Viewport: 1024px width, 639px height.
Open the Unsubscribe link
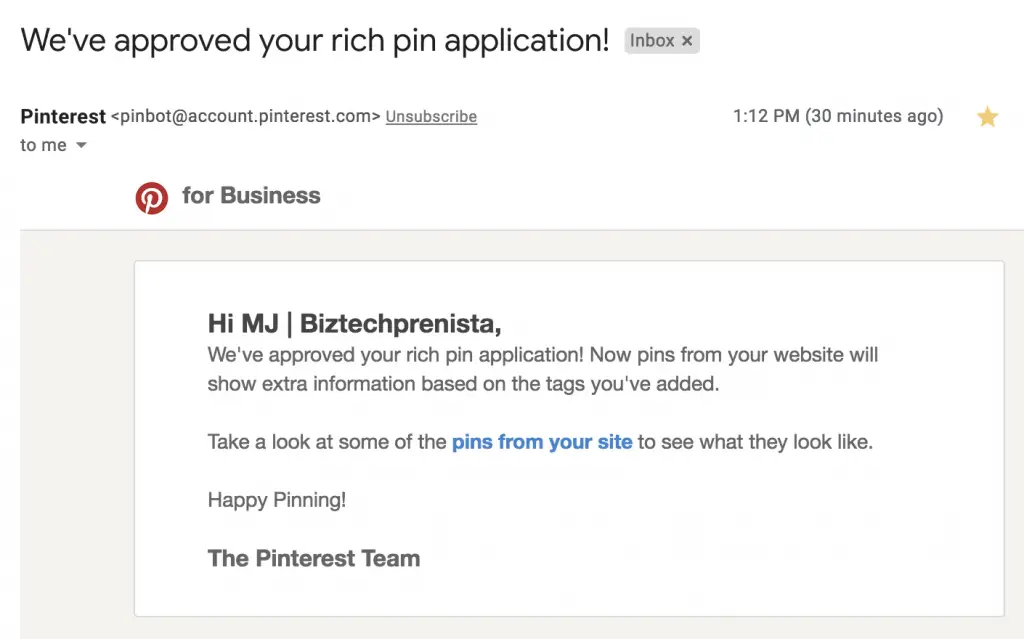(431, 116)
